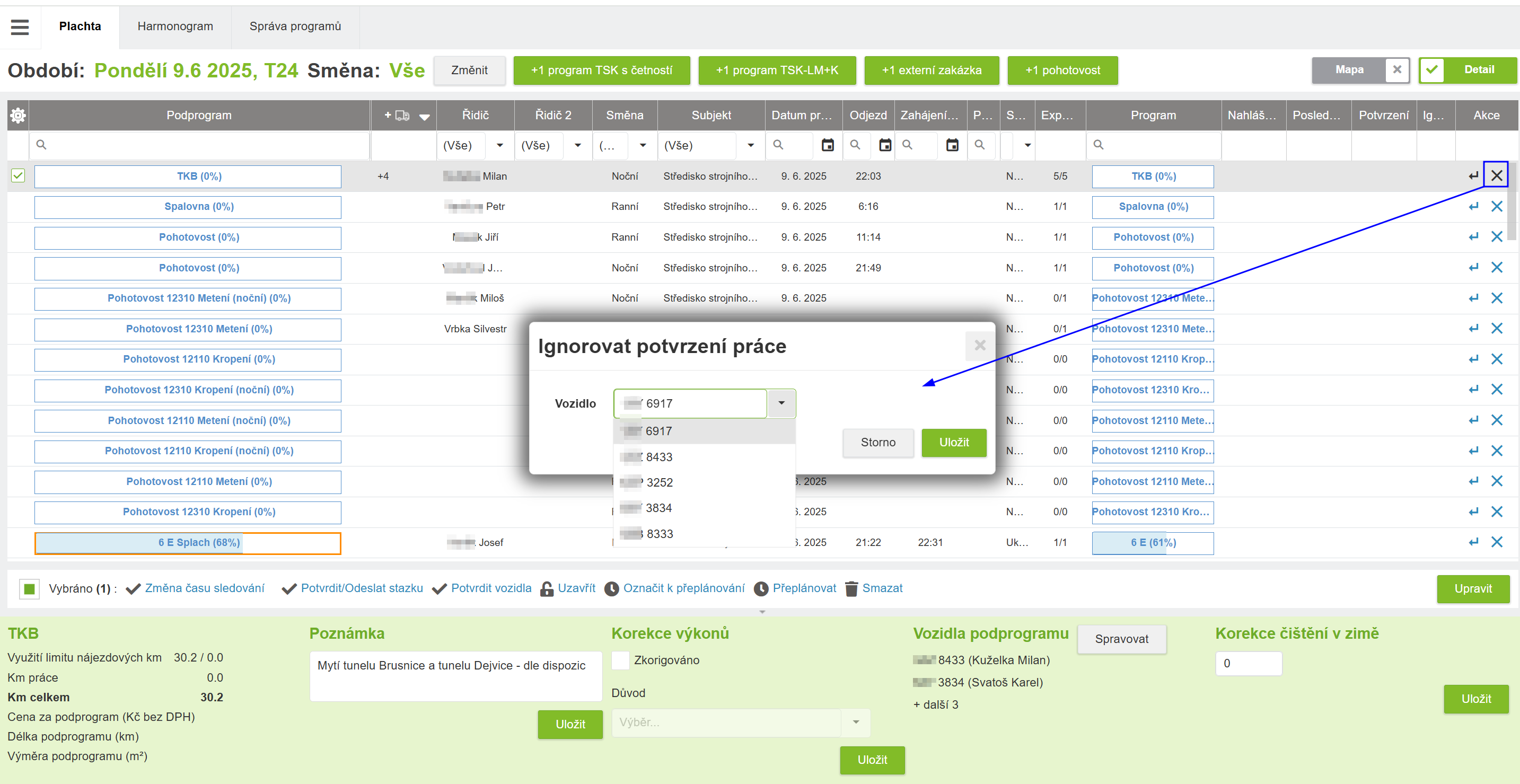1520x784 pixels.
Task: Open the Správa programů tab
Action: [295, 27]
